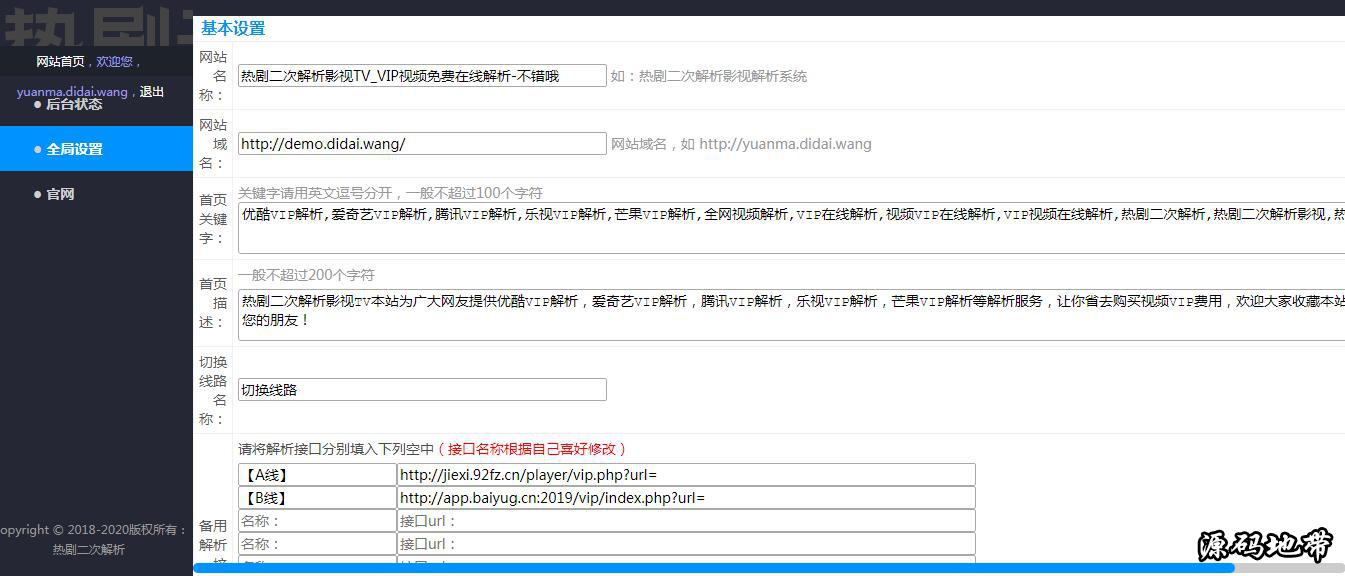Click the 退出 logout link
1345x576 pixels.
[x=152, y=92]
